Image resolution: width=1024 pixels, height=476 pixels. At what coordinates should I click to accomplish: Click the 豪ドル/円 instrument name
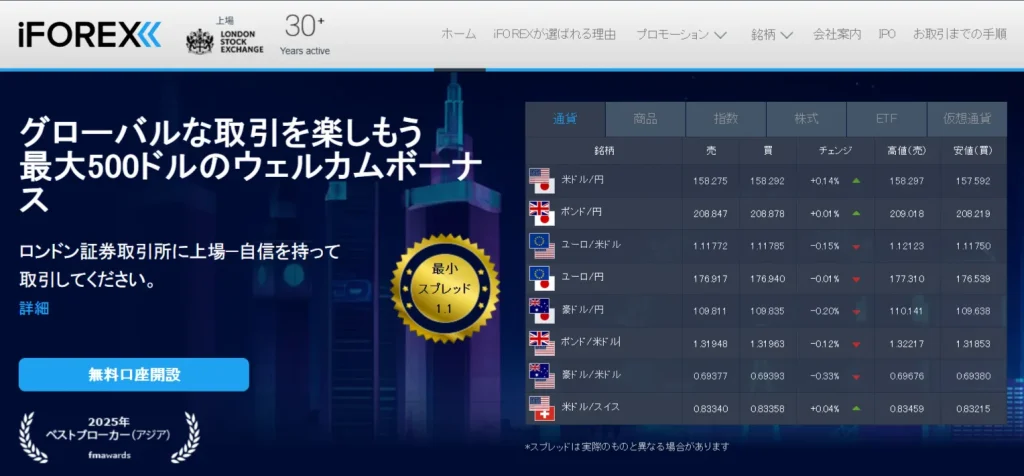click(x=583, y=309)
